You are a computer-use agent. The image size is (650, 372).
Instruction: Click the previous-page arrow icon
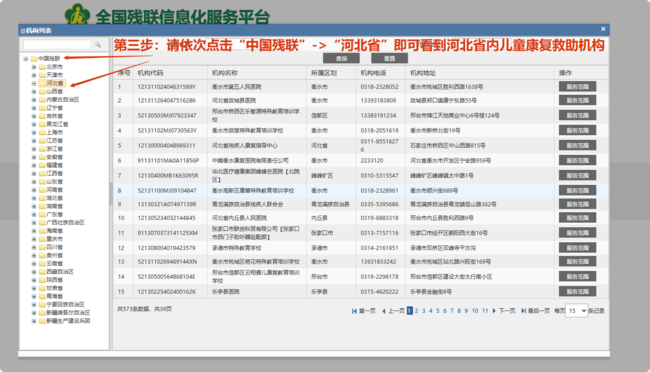(x=384, y=311)
